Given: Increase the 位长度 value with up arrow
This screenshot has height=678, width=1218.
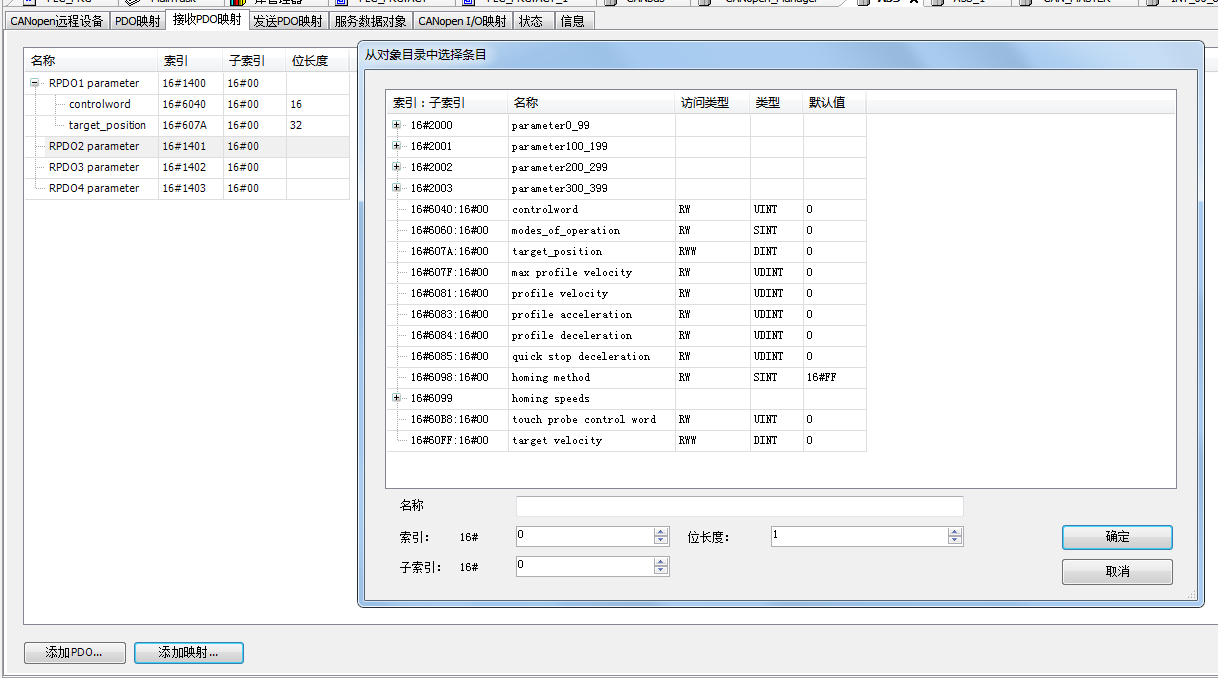Looking at the screenshot, I should click(955, 532).
